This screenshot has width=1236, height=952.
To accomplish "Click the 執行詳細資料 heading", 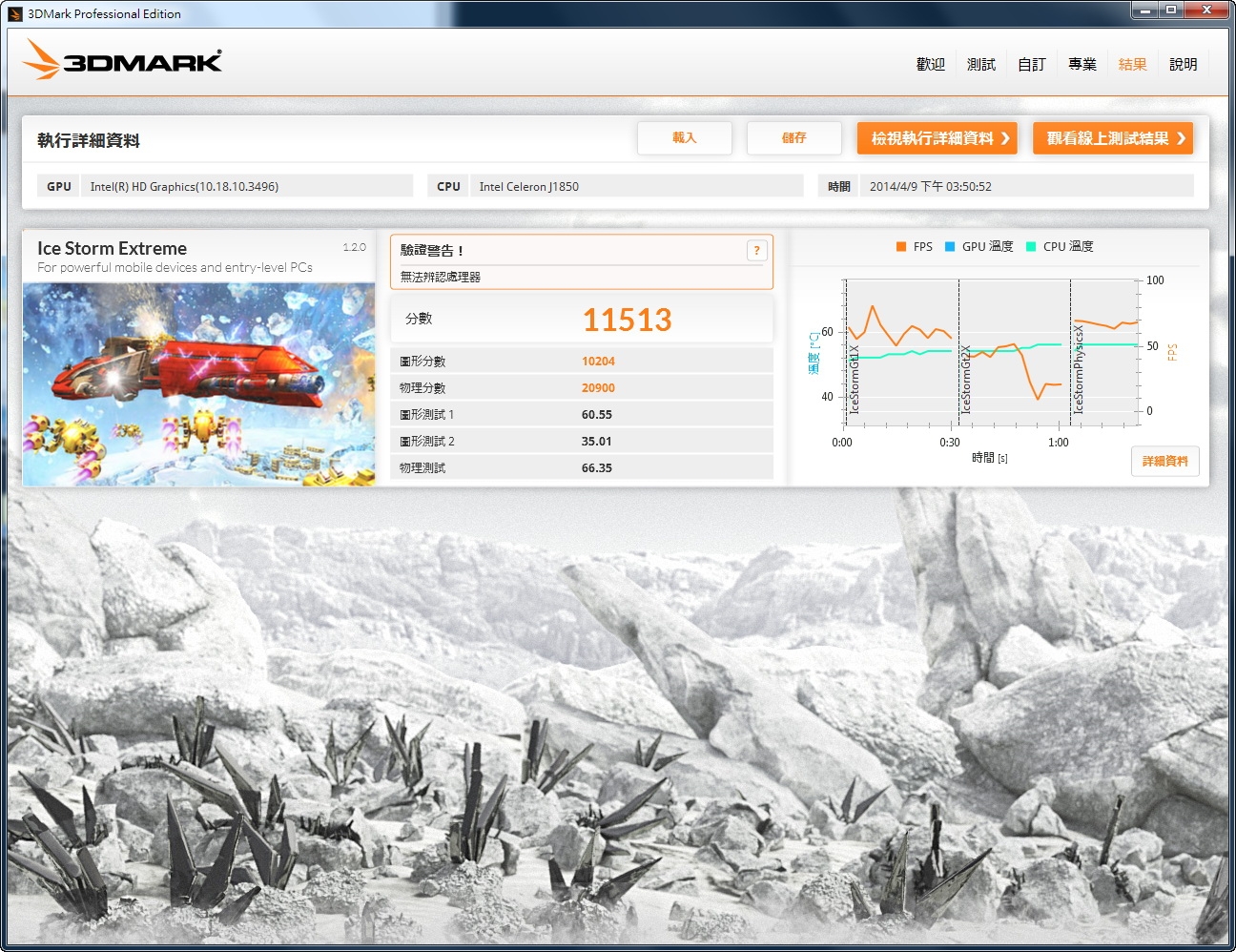I will tap(89, 140).
